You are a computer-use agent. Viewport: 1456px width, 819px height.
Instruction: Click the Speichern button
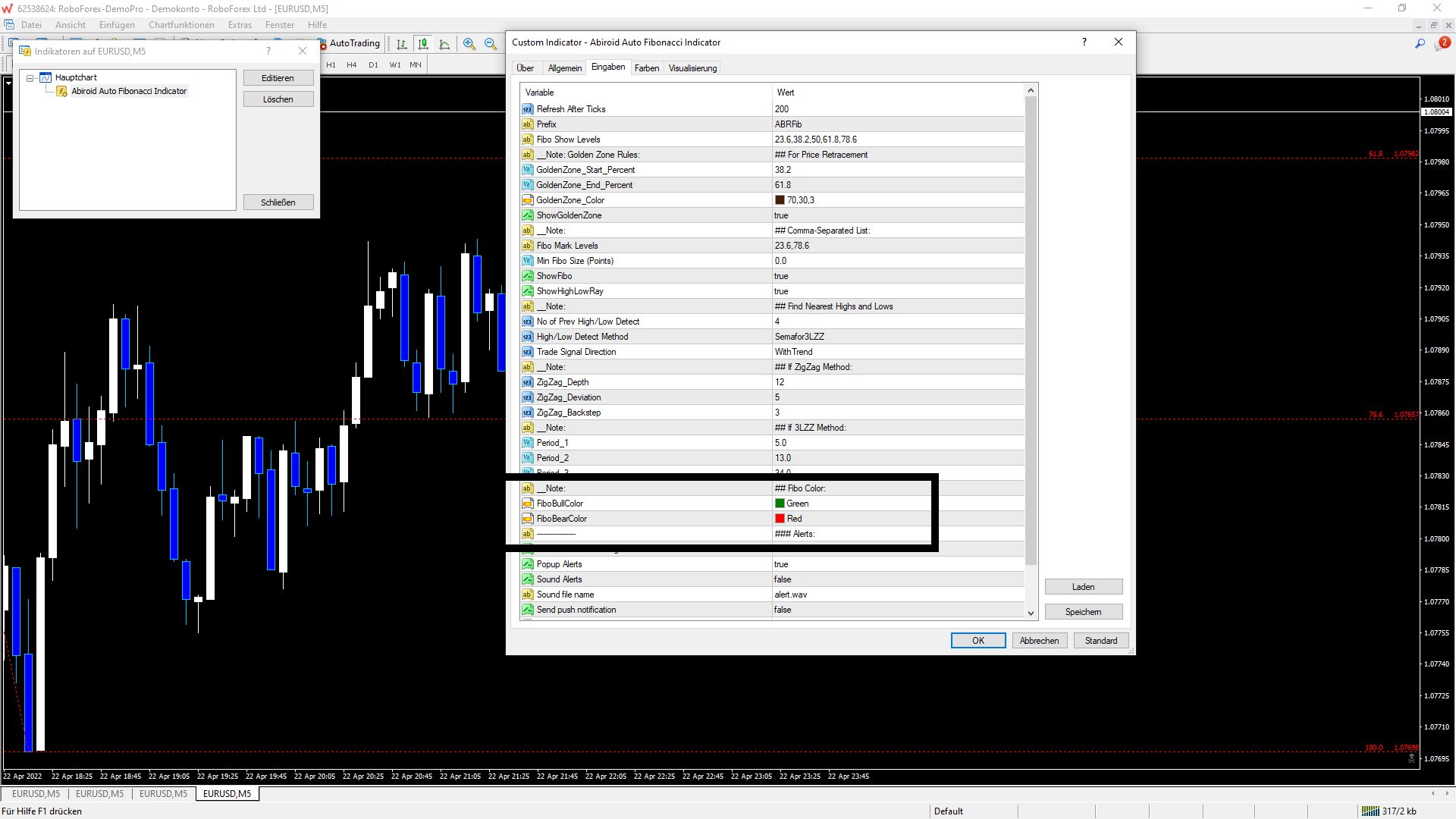pos(1083,612)
